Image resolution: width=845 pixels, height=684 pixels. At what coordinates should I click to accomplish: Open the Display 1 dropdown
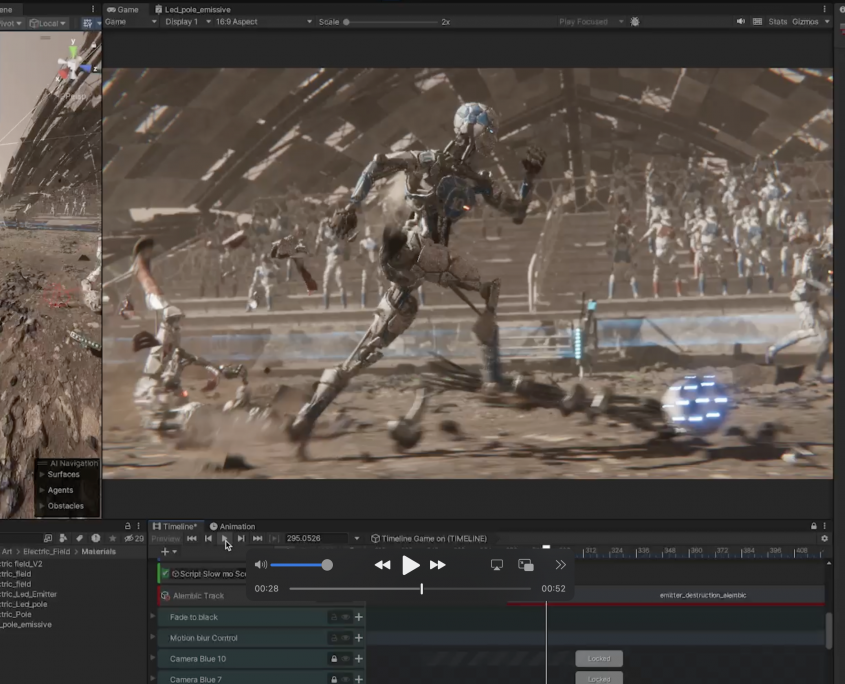coord(183,21)
